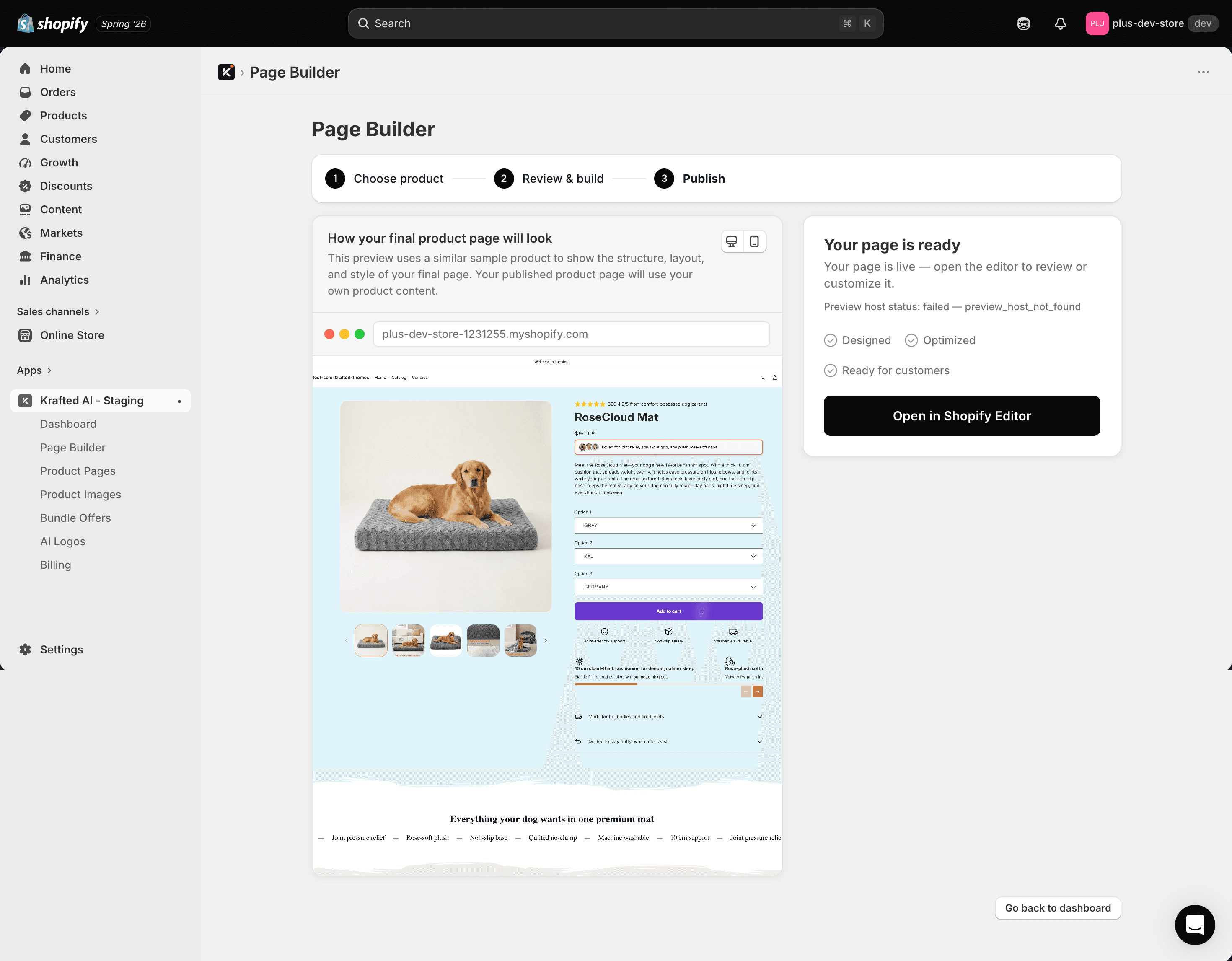This screenshot has height=961, width=1232.
Task: Click the Content icon in sidebar
Action: [x=26, y=210]
